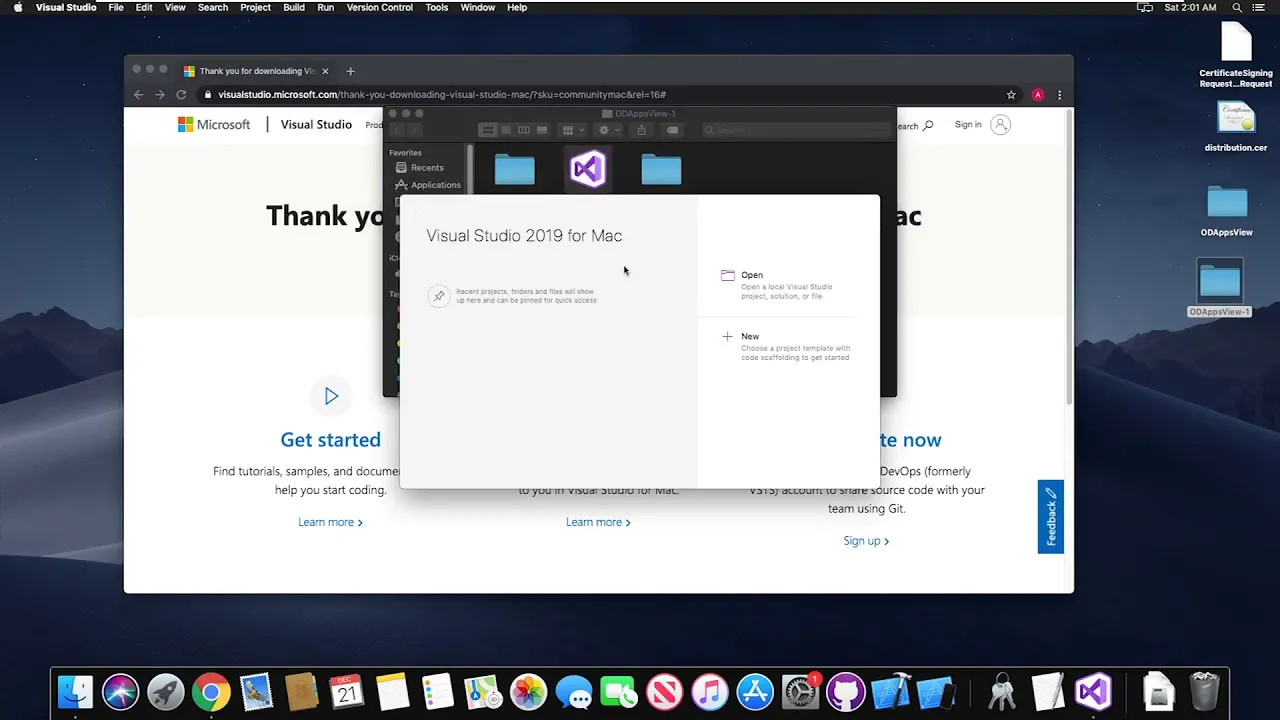Screen dimensions: 1280x720
Task: Open System Preferences from the Dock
Action: click(800, 692)
